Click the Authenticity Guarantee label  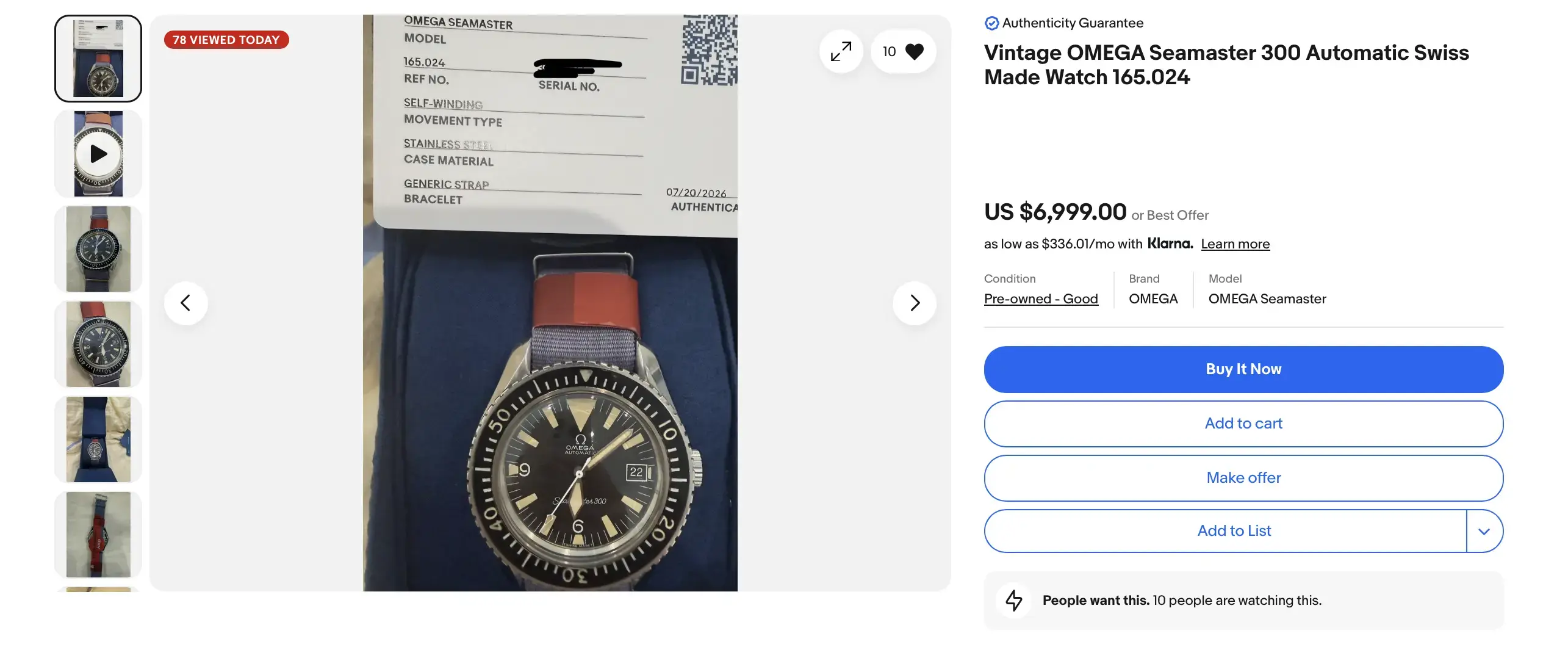1073,23
